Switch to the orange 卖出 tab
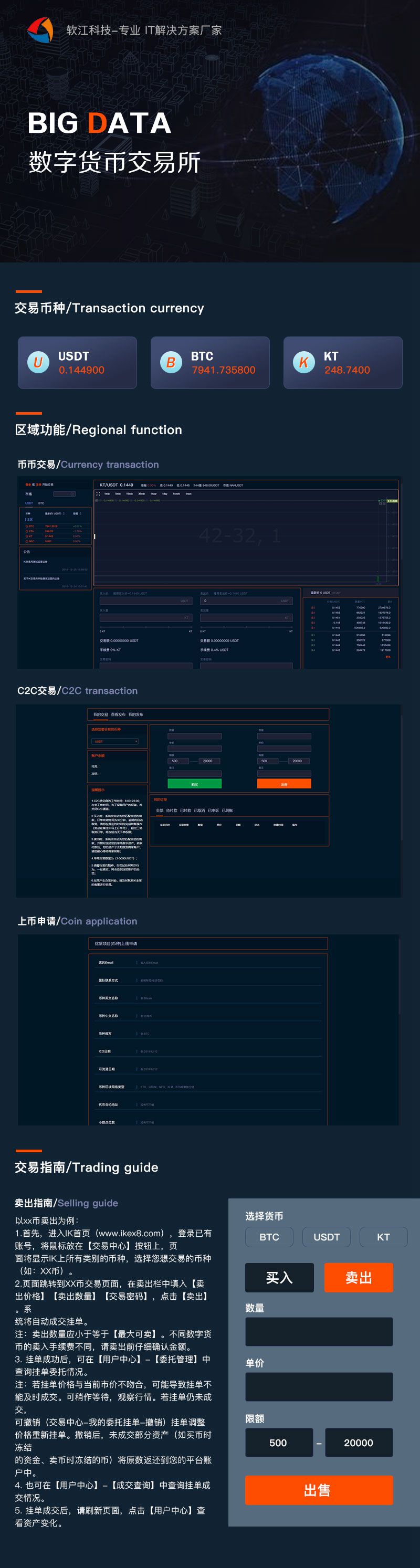420x1568 pixels. (358, 1278)
